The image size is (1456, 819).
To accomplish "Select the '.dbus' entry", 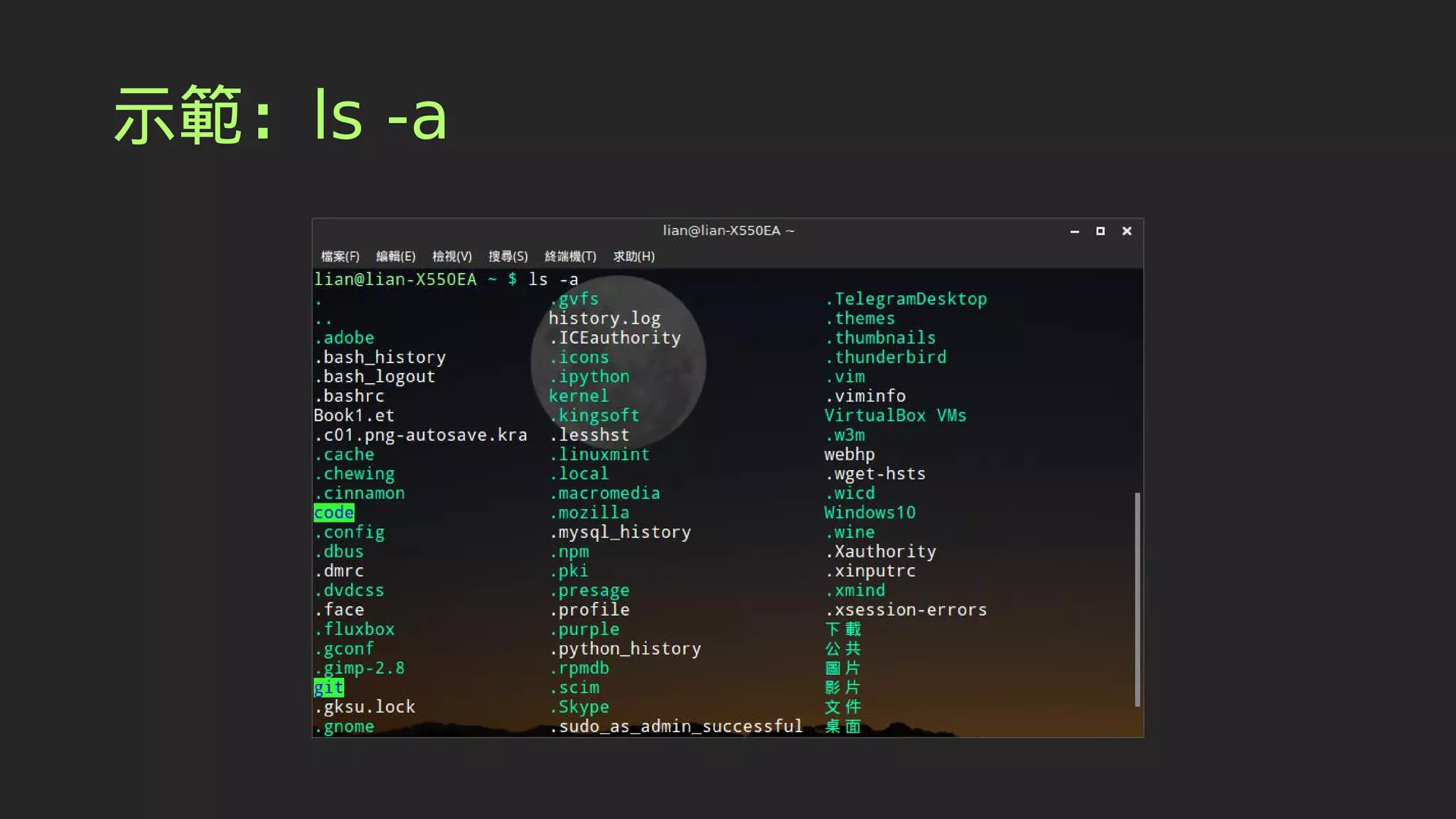I will [339, 551].
